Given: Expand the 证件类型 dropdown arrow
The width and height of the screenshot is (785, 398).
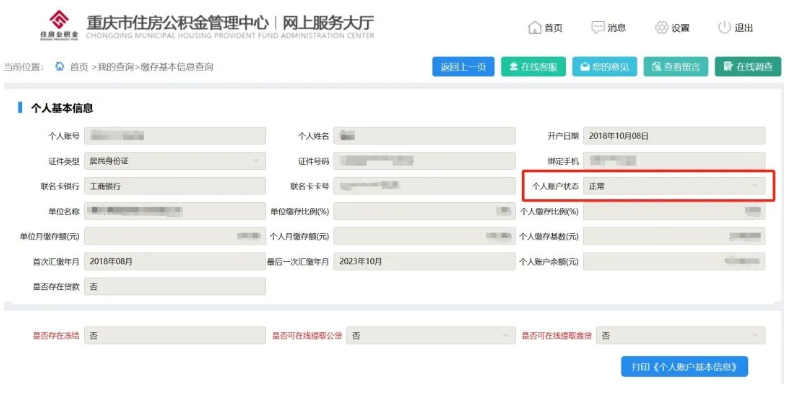Looking at the screenshot, I should [255, 161].
